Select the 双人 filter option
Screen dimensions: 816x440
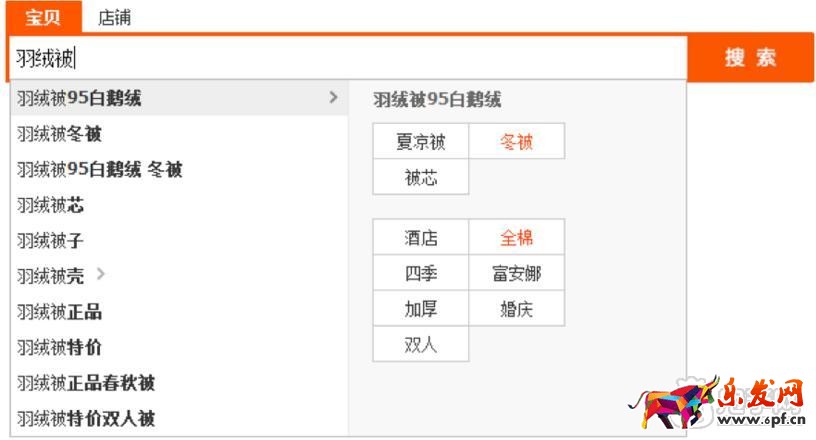pyautogui.click(x=421, y=345)
